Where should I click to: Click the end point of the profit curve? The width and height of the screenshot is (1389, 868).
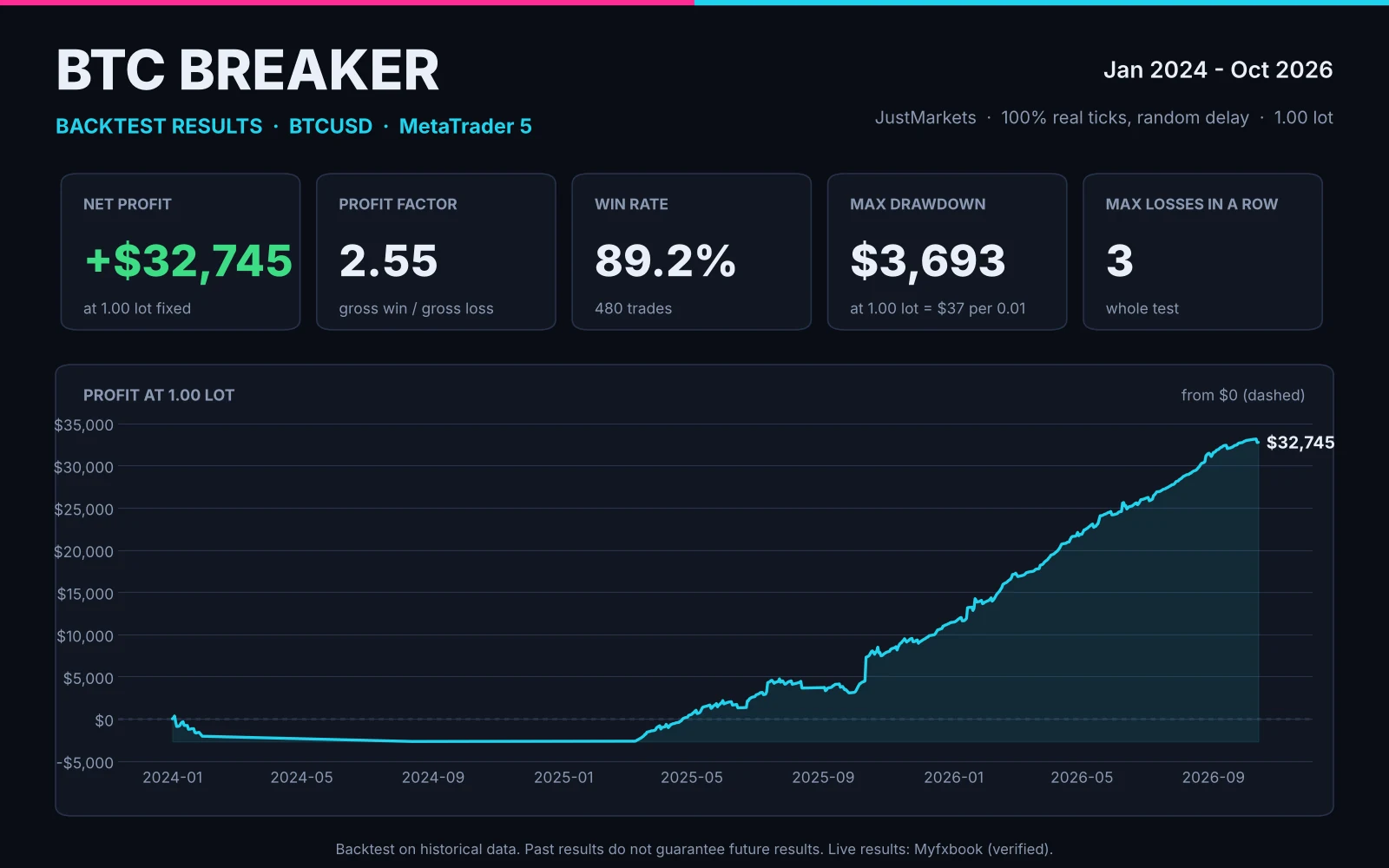[x=1258, y=442]
